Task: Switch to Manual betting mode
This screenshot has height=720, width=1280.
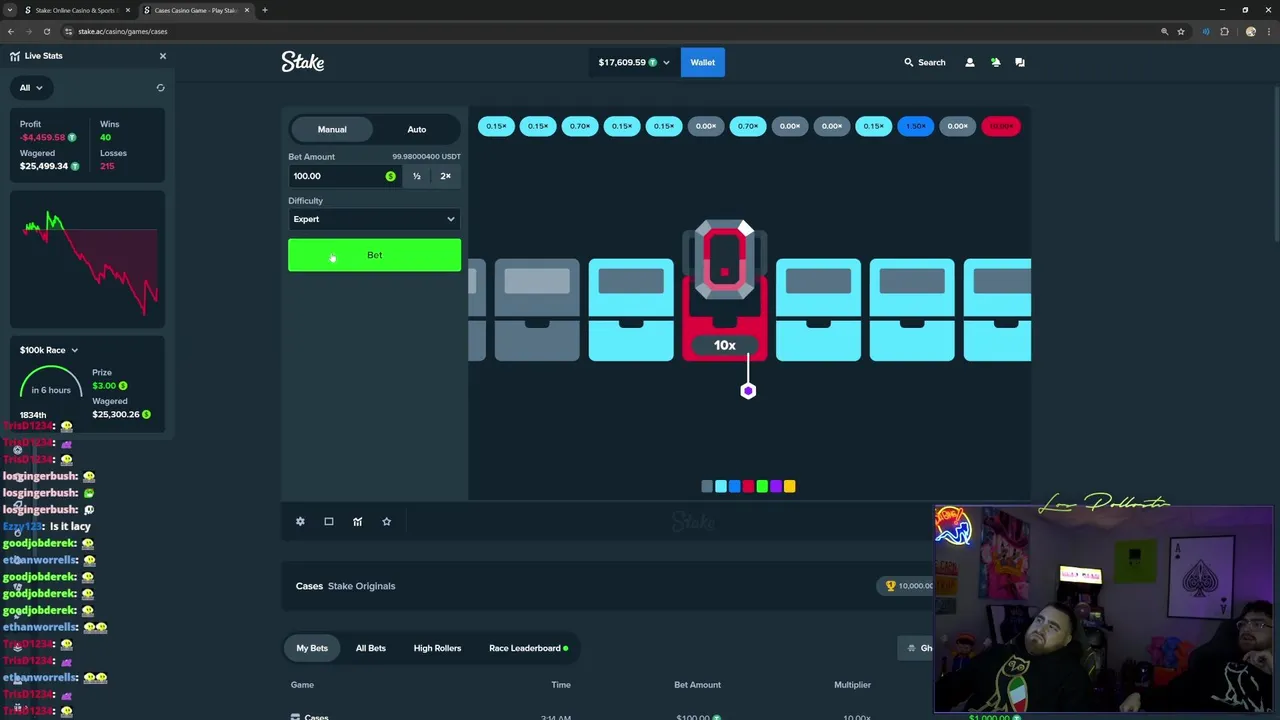Action: tap(332, 129)
